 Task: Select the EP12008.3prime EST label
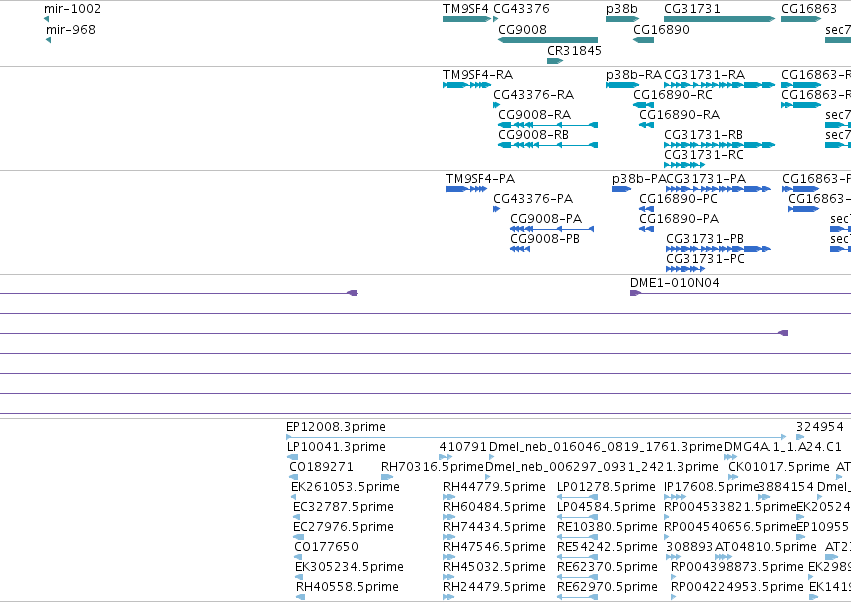pos(336,427)
